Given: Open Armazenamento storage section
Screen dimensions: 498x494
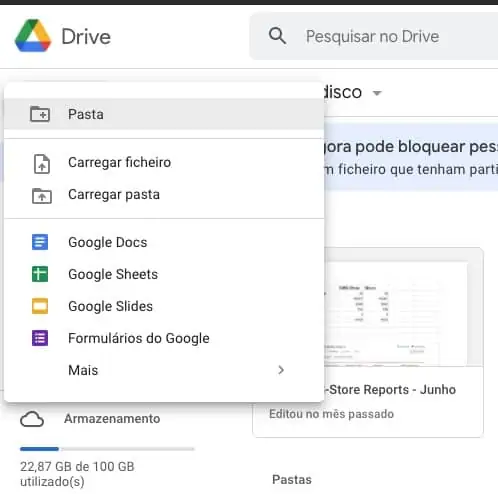Looking at the screenshot, I should 112,419.
